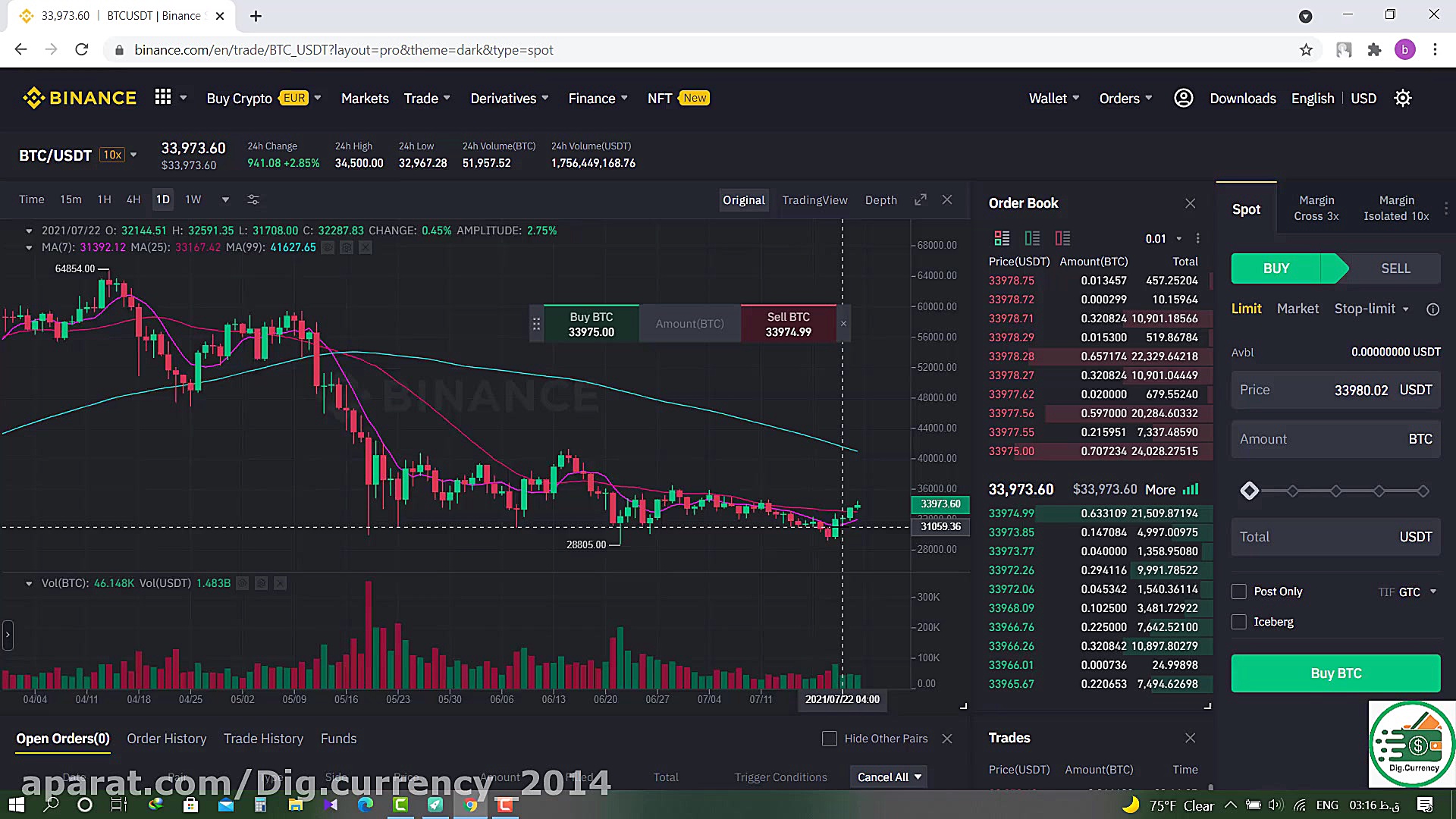Viewport: 1456px width, 819px height.
Task: Close the Trades panel
Action: click(x=1190, y=738)
